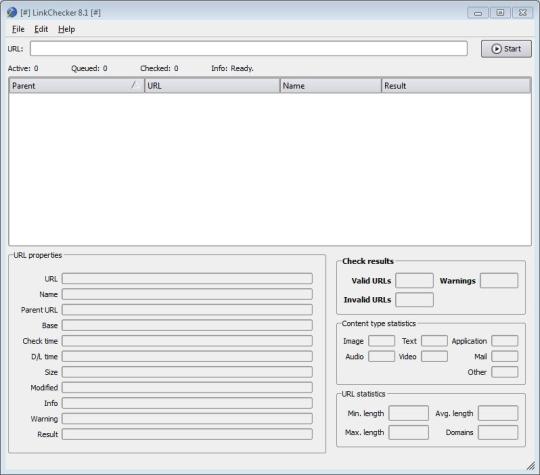The height and width of the screenshot is (475, 540).
Task: Click the Modified properties field
Action: coord(187,388)
